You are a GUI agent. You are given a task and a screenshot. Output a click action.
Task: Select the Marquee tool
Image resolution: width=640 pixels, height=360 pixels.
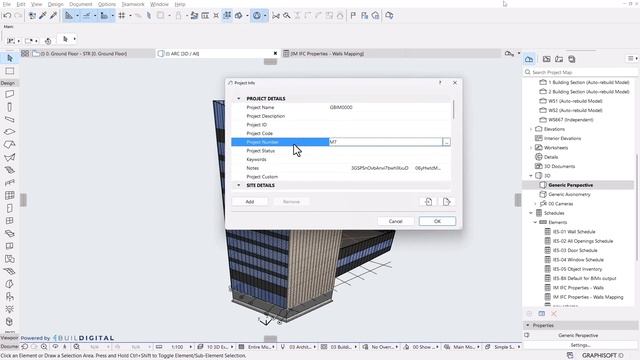point(10,71)
